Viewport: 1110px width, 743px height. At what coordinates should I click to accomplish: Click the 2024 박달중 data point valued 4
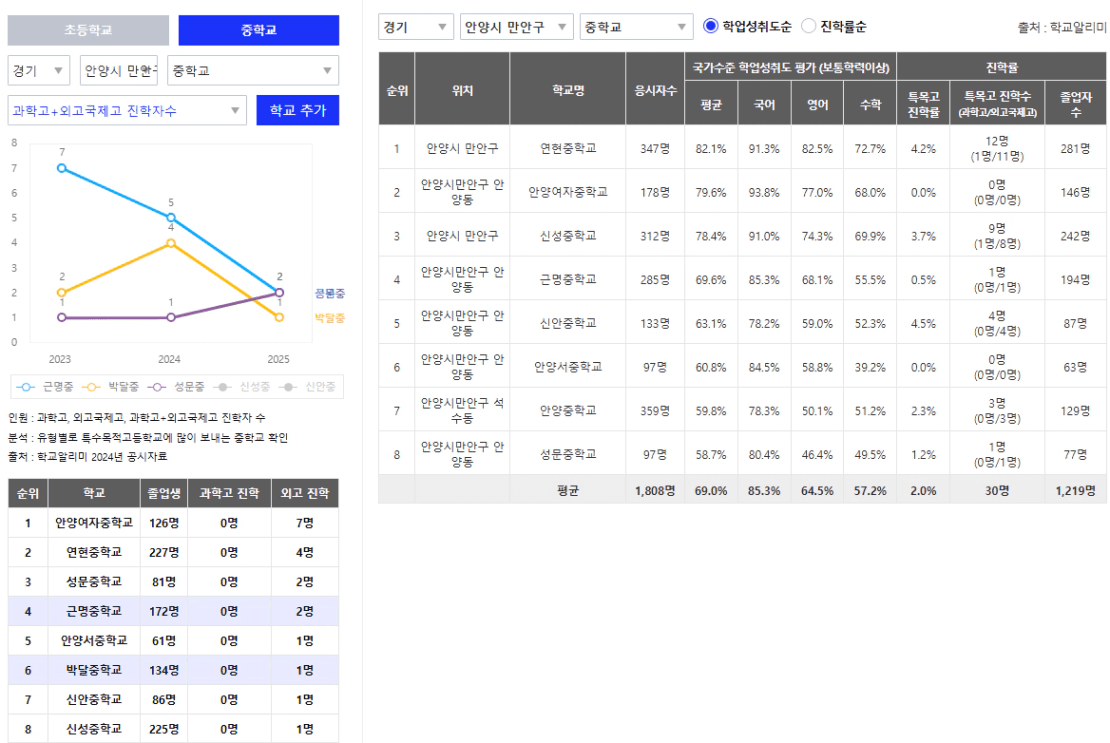point(171,243)
